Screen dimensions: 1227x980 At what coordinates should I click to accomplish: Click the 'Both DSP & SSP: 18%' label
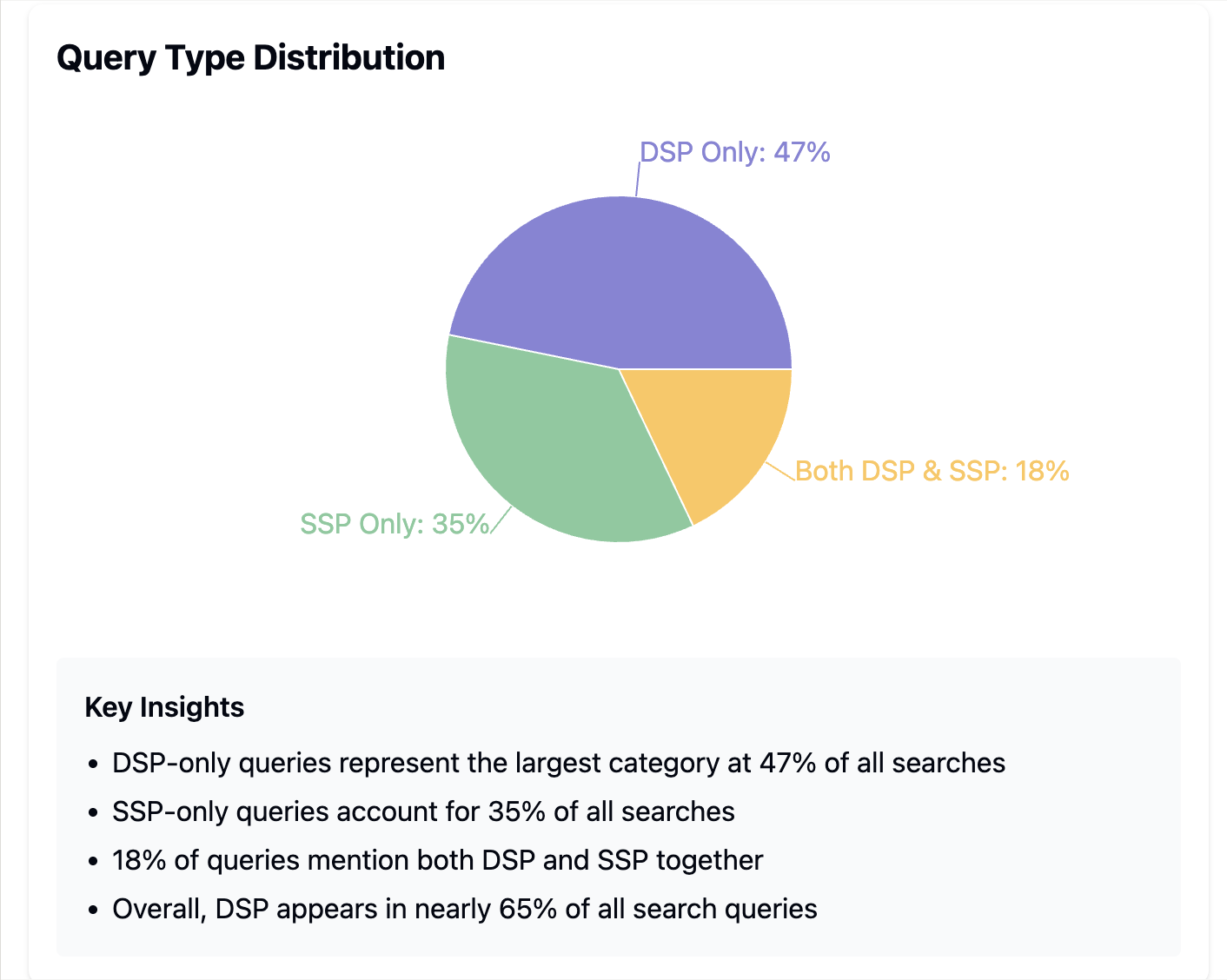[x=932, y=471]
